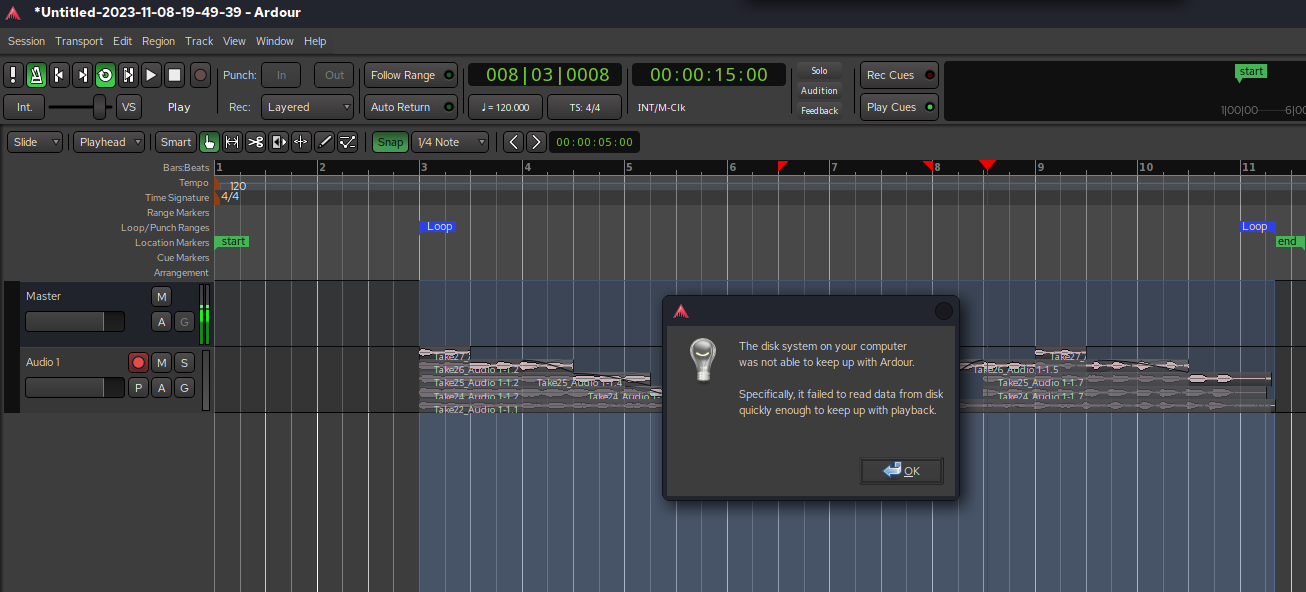
Task: Choose the Range selection tool
Action: coord(232,142)
